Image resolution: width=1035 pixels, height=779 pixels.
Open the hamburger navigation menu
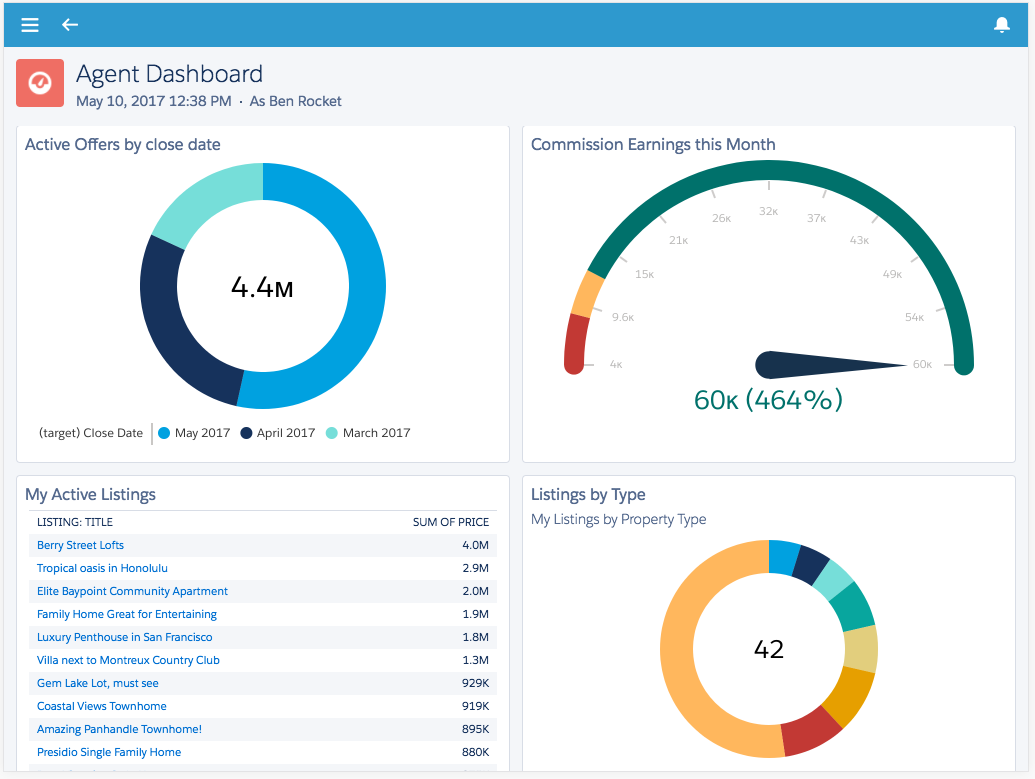pos(30,25)
